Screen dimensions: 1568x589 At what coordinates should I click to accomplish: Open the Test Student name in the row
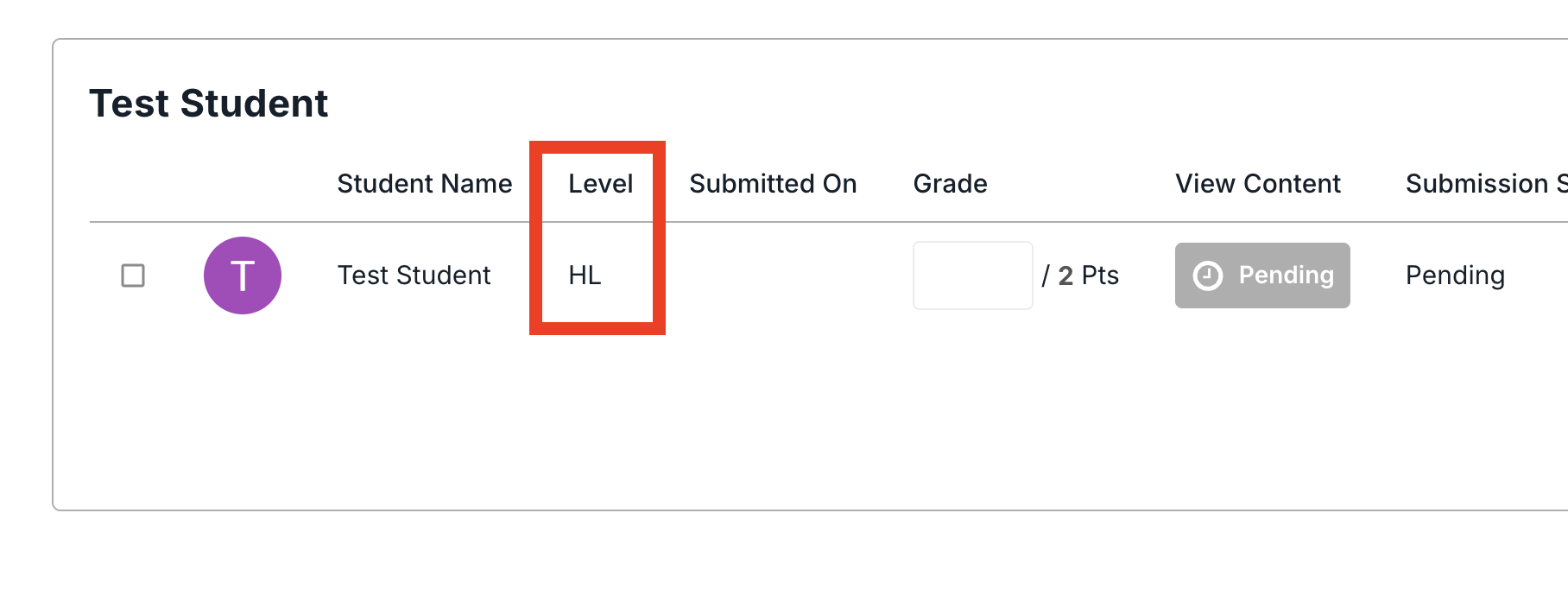414,275
